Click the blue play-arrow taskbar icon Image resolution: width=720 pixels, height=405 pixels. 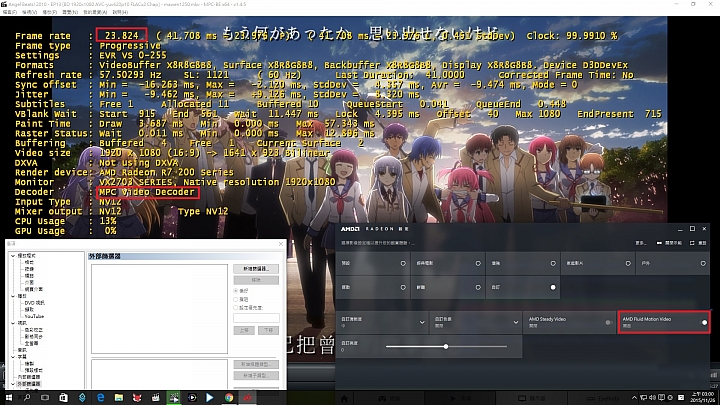pos(210,398)
